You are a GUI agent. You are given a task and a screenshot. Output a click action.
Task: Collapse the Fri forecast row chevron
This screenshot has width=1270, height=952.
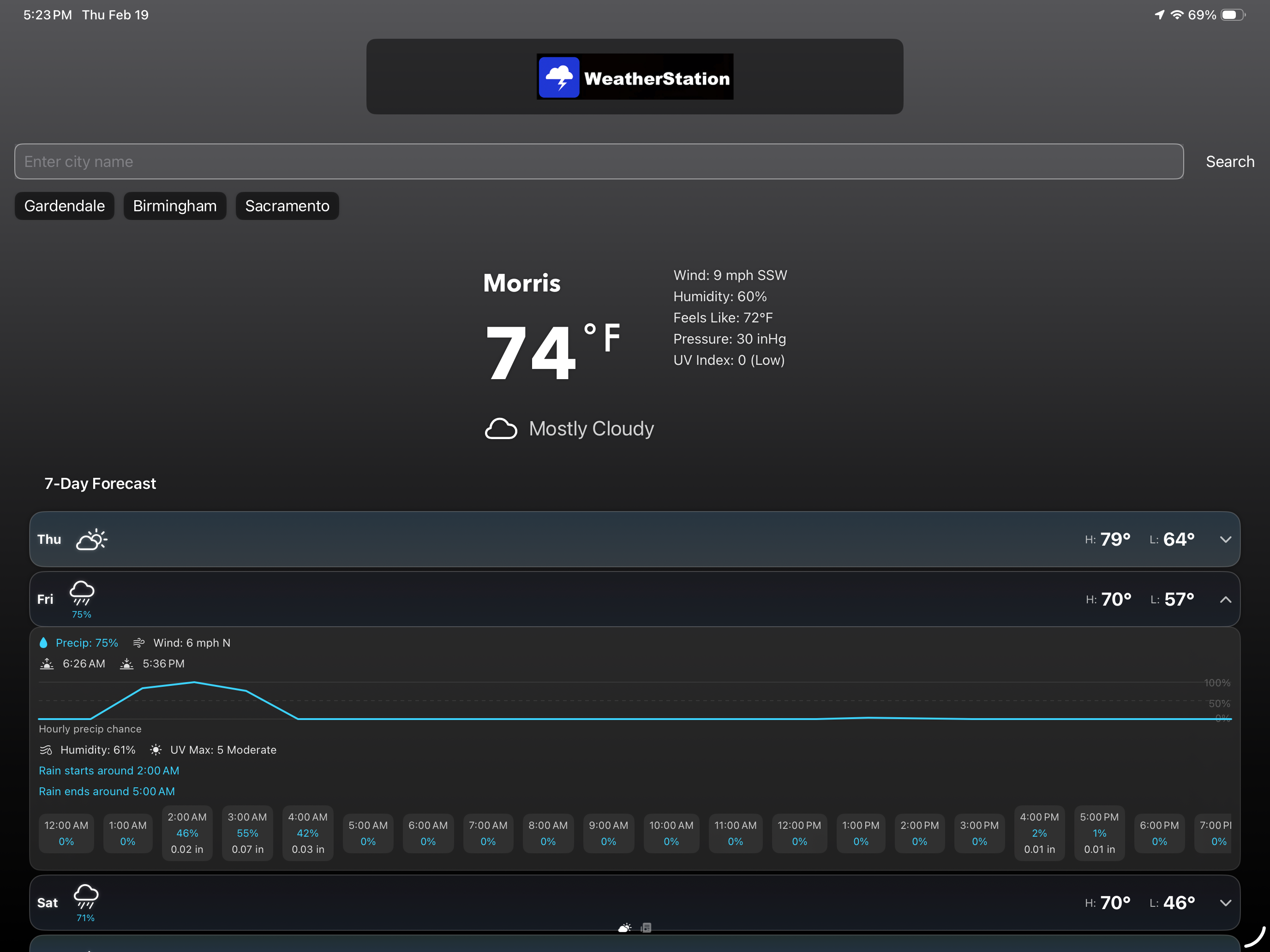click(1225, 600)
